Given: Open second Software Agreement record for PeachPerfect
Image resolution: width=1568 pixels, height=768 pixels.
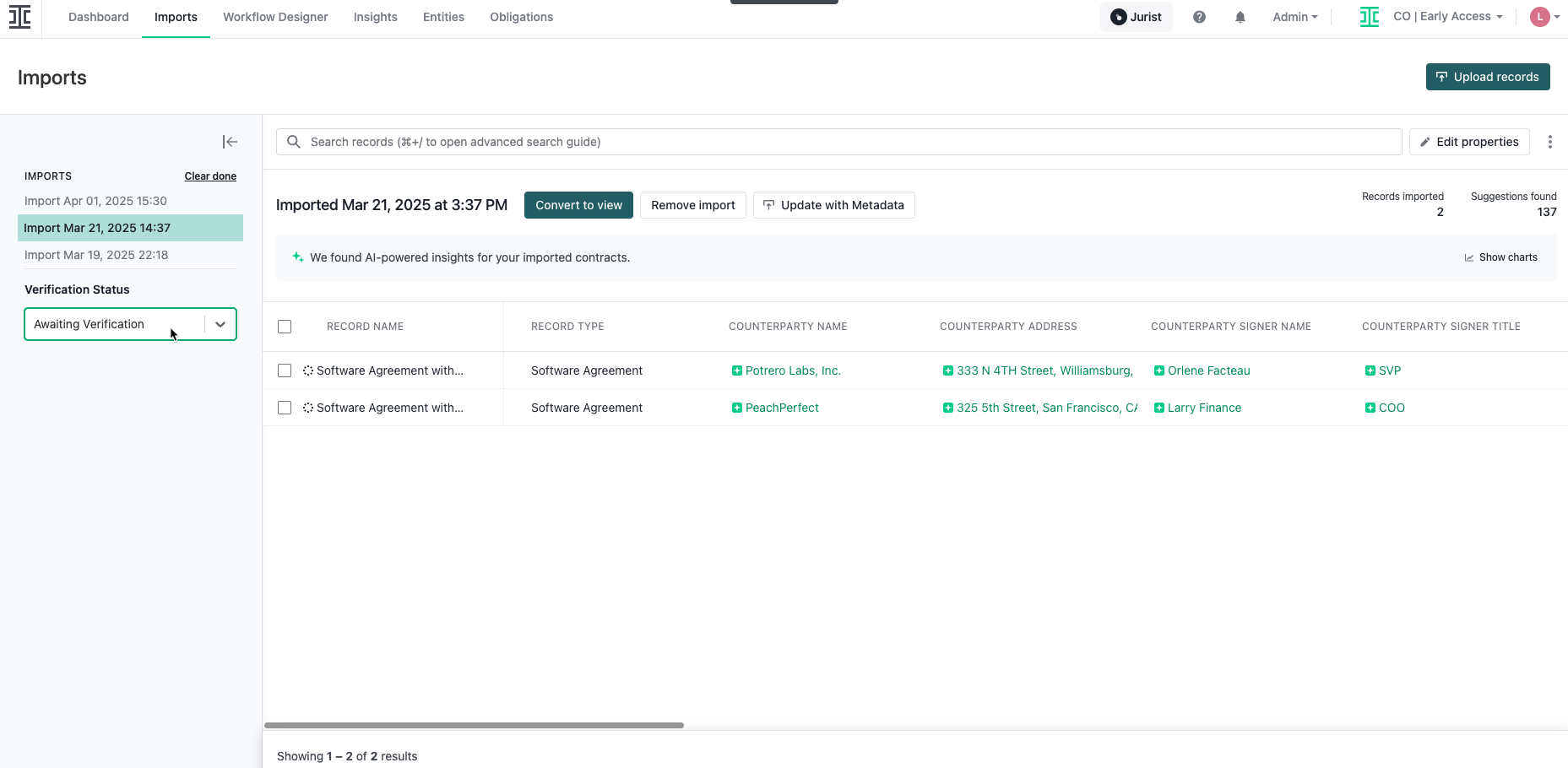Looking at the screenshot, I should [389, 408].
